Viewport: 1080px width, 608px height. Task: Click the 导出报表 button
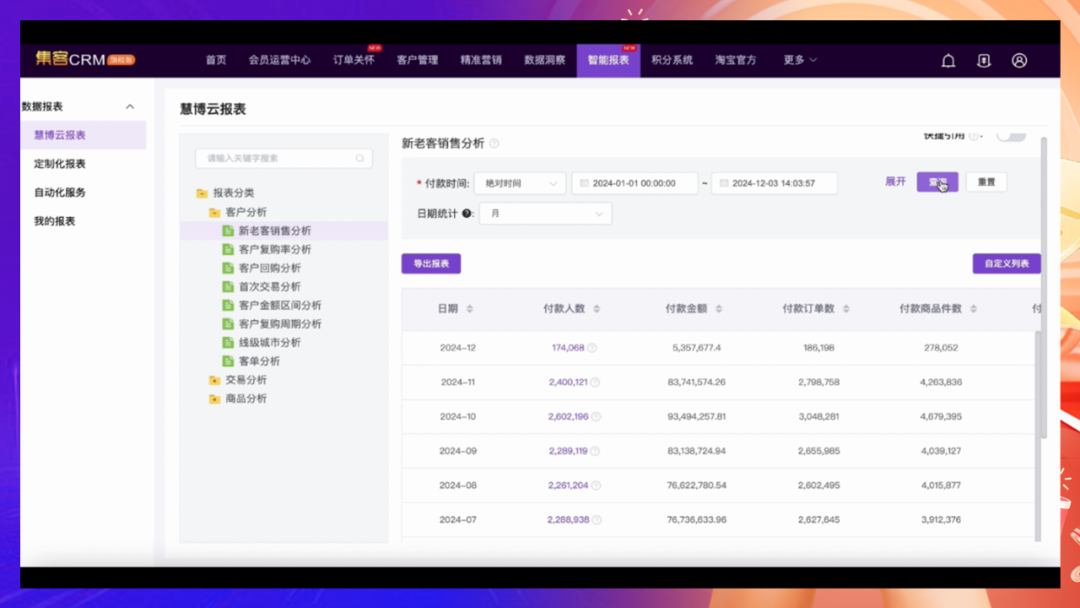pos(431,264)
